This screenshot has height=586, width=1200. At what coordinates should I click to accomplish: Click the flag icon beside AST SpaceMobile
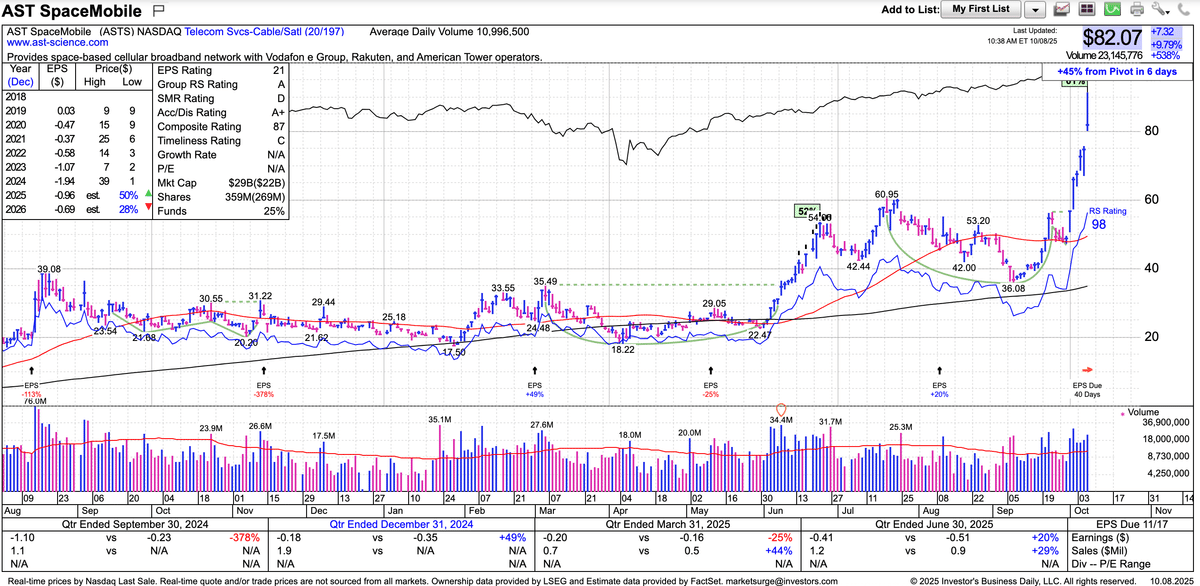pos(158,12)
